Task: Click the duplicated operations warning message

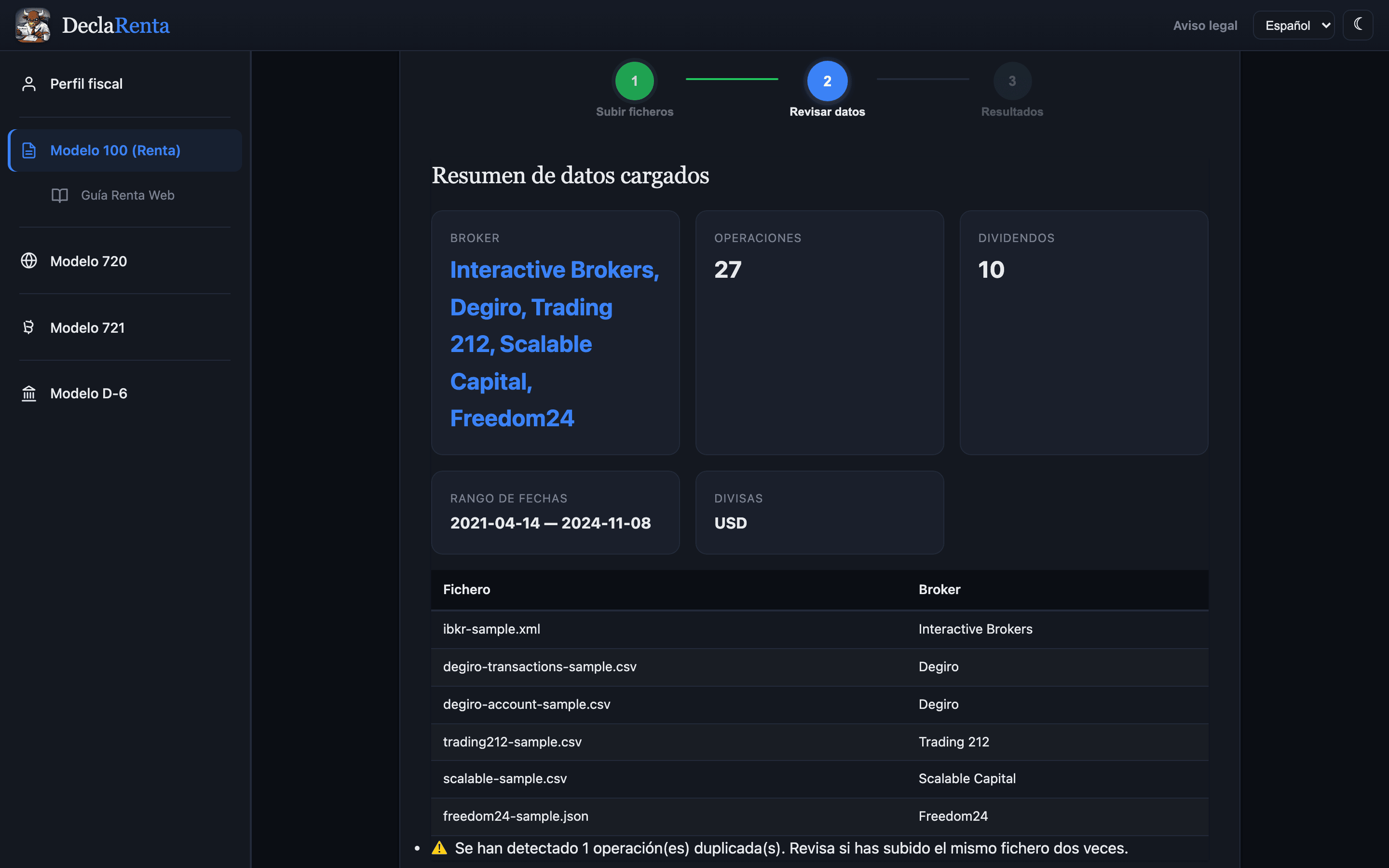Action: (791, 848)
